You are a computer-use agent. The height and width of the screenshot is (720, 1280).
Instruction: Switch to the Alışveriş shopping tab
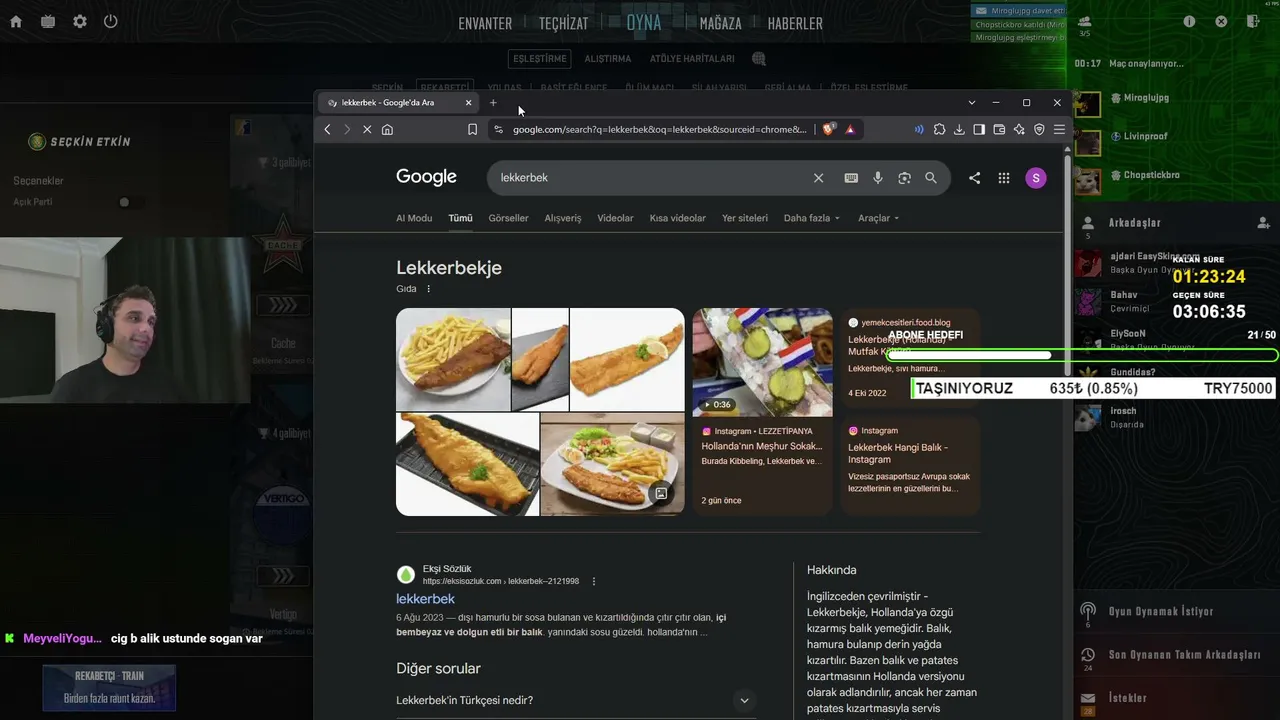click(563, 218)
